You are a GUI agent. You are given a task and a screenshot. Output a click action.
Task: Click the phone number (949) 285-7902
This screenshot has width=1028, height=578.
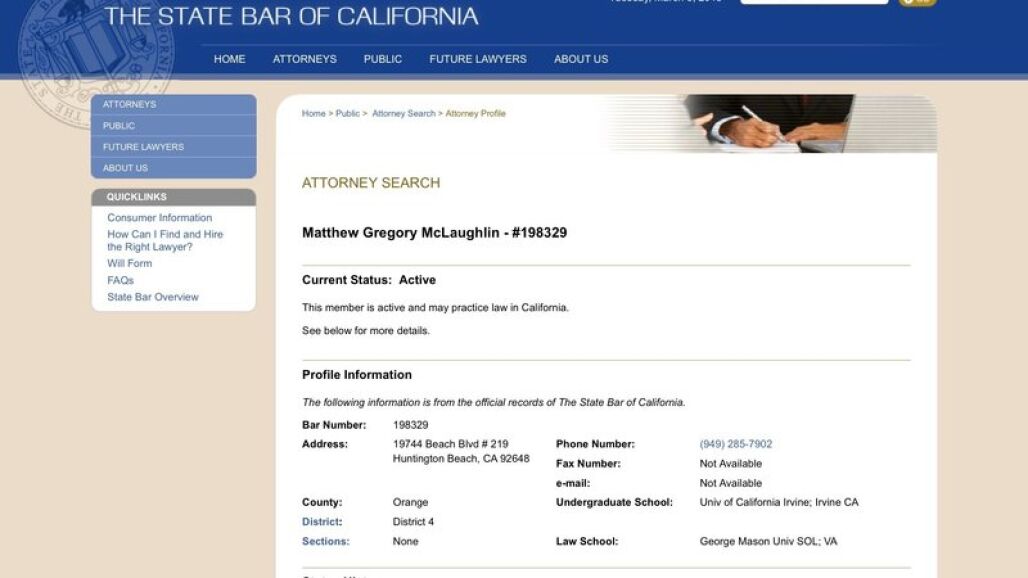736,444
